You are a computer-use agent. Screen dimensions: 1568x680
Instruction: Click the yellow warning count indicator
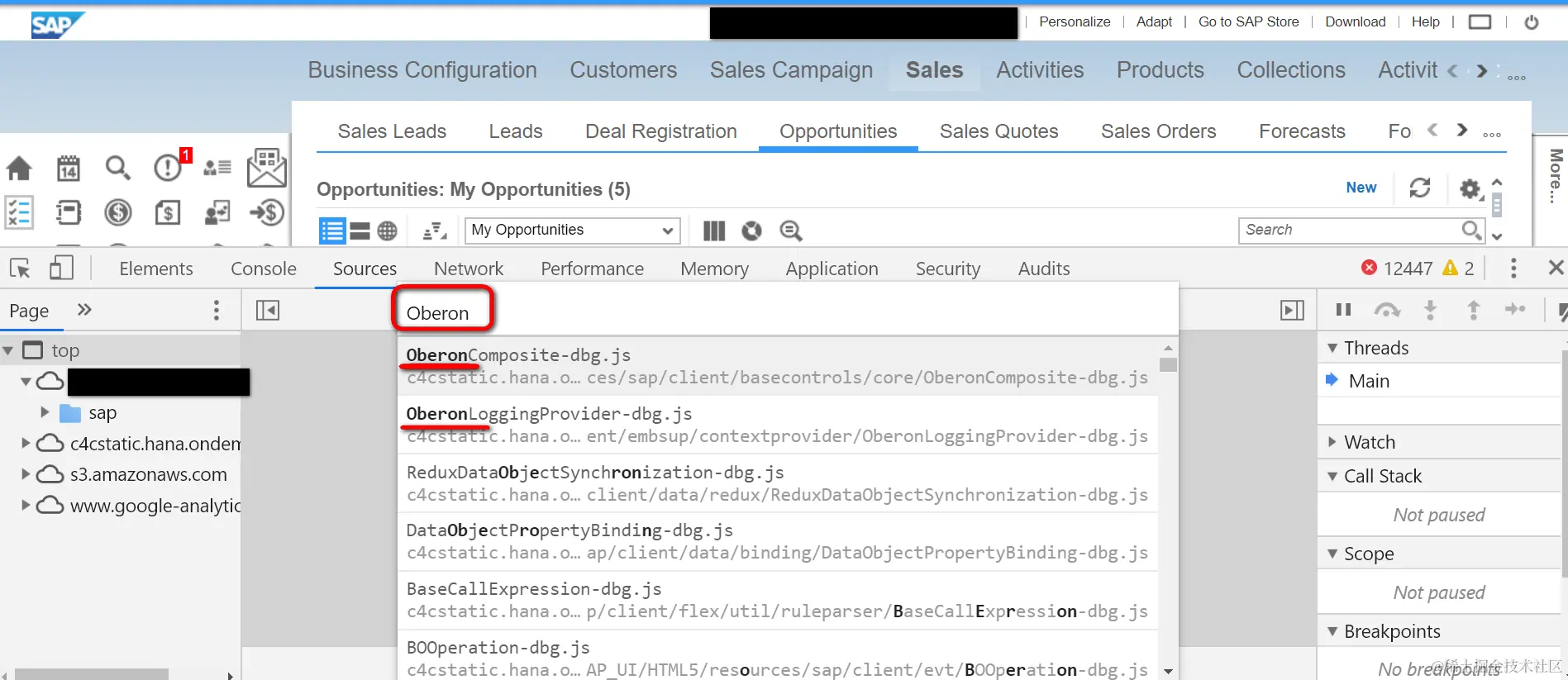tap(1458, 268)
